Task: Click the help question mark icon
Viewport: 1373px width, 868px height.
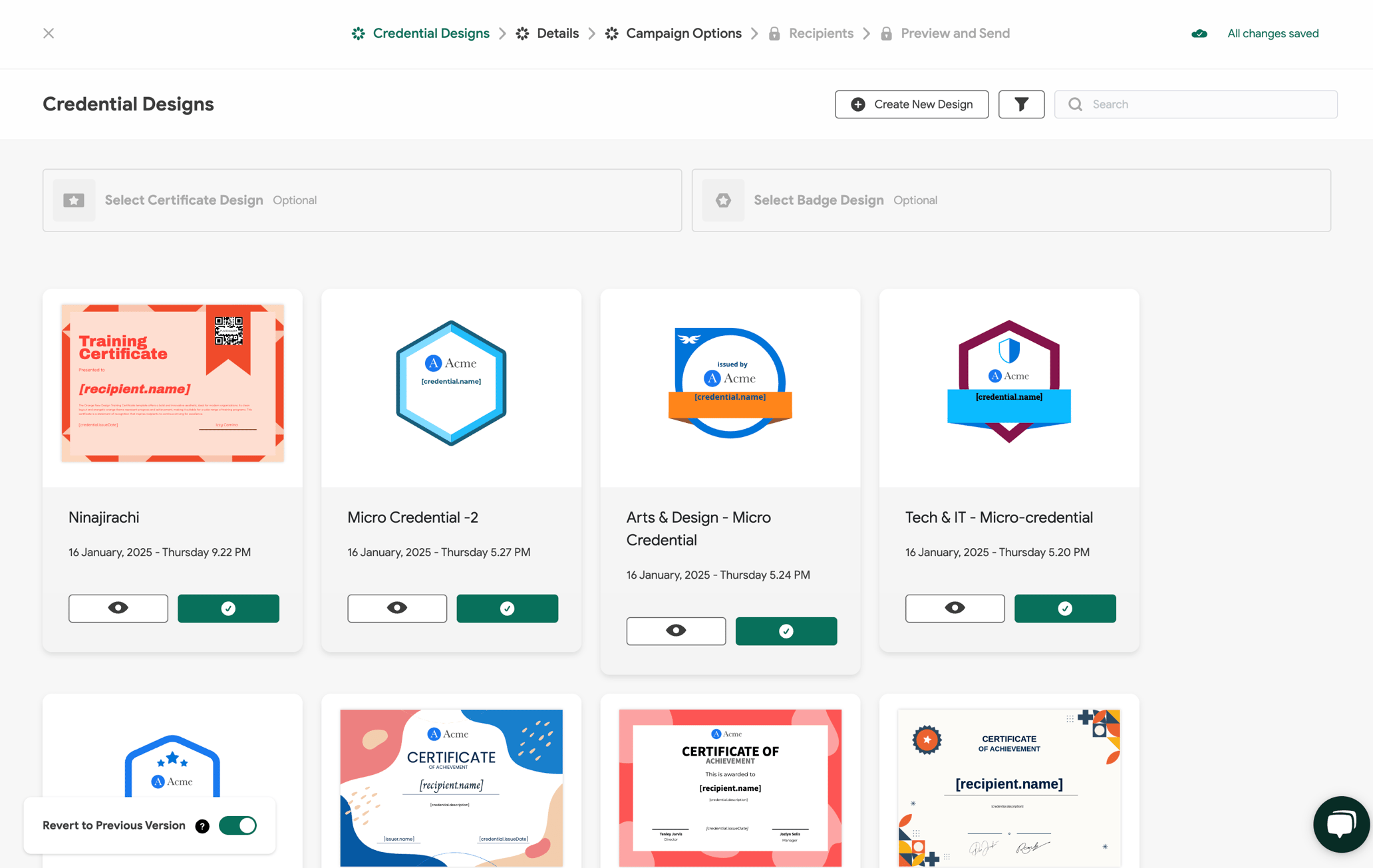Action: pyautogui.click(x=202, y=825)
